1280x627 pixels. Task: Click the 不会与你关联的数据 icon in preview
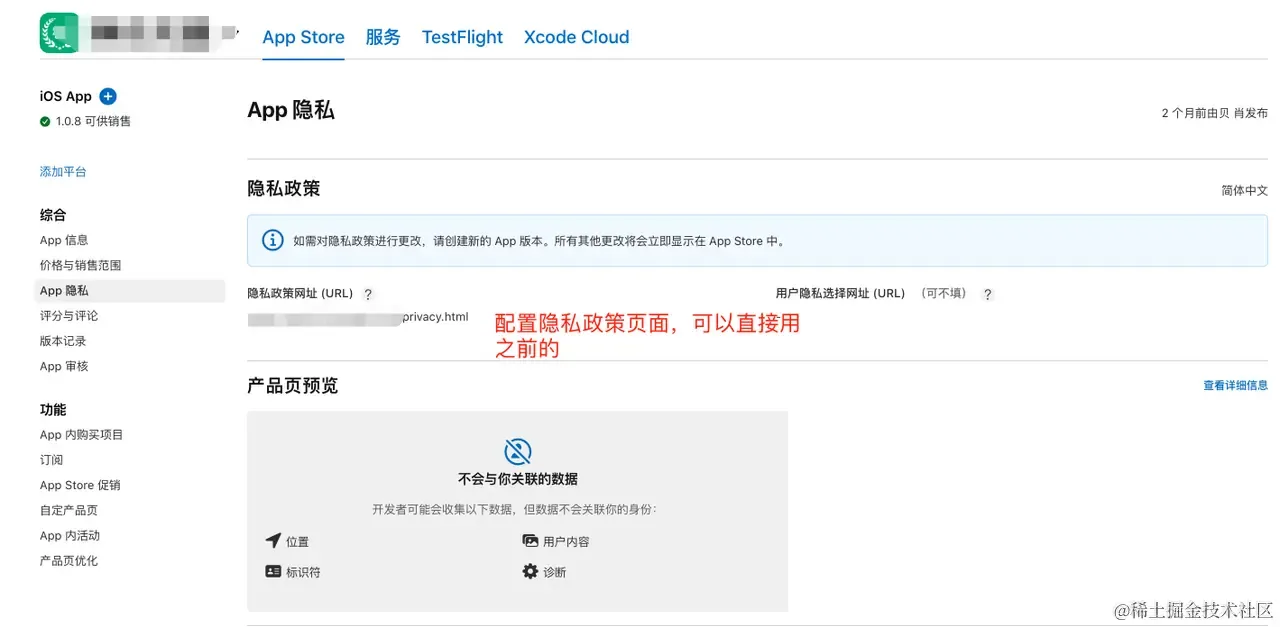[517, 451]
